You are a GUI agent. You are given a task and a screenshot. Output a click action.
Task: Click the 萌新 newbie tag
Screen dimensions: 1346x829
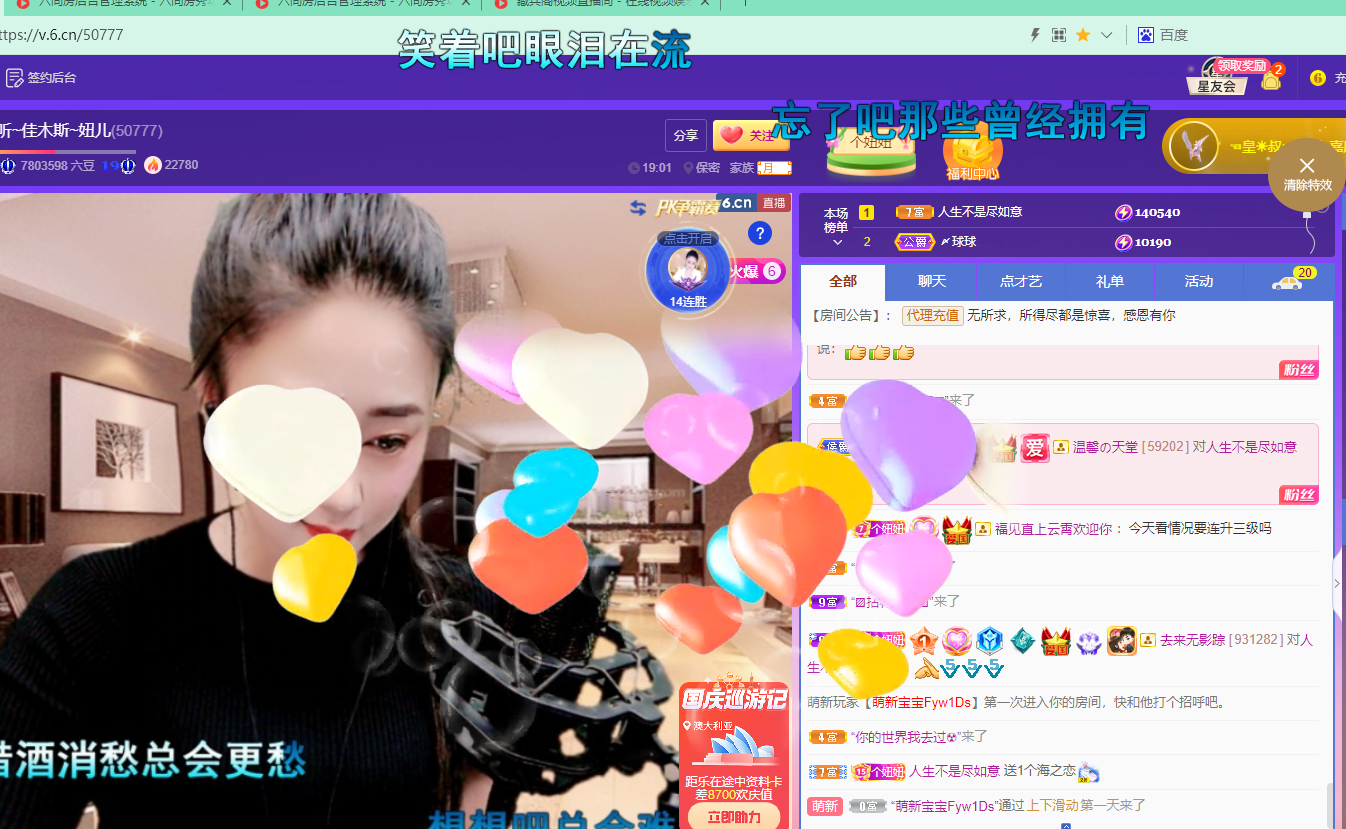pyautogui.click(x=825, y=806)
